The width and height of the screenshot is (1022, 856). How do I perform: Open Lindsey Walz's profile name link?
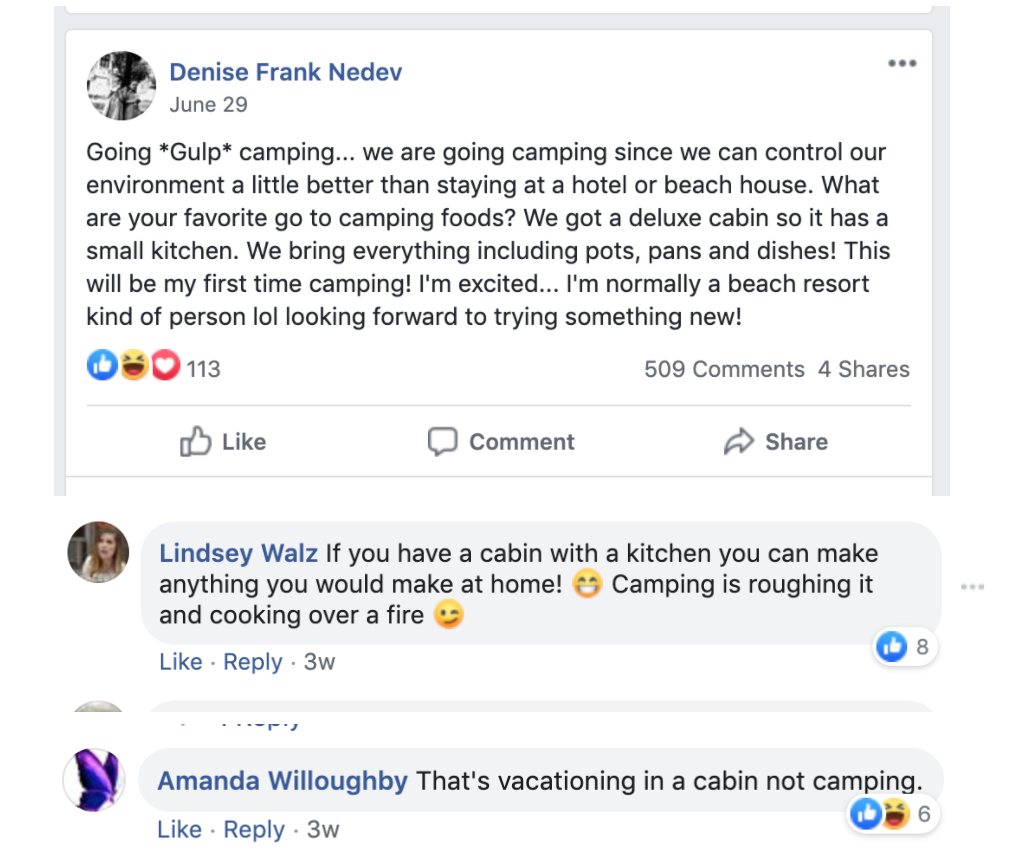point(238,553)
